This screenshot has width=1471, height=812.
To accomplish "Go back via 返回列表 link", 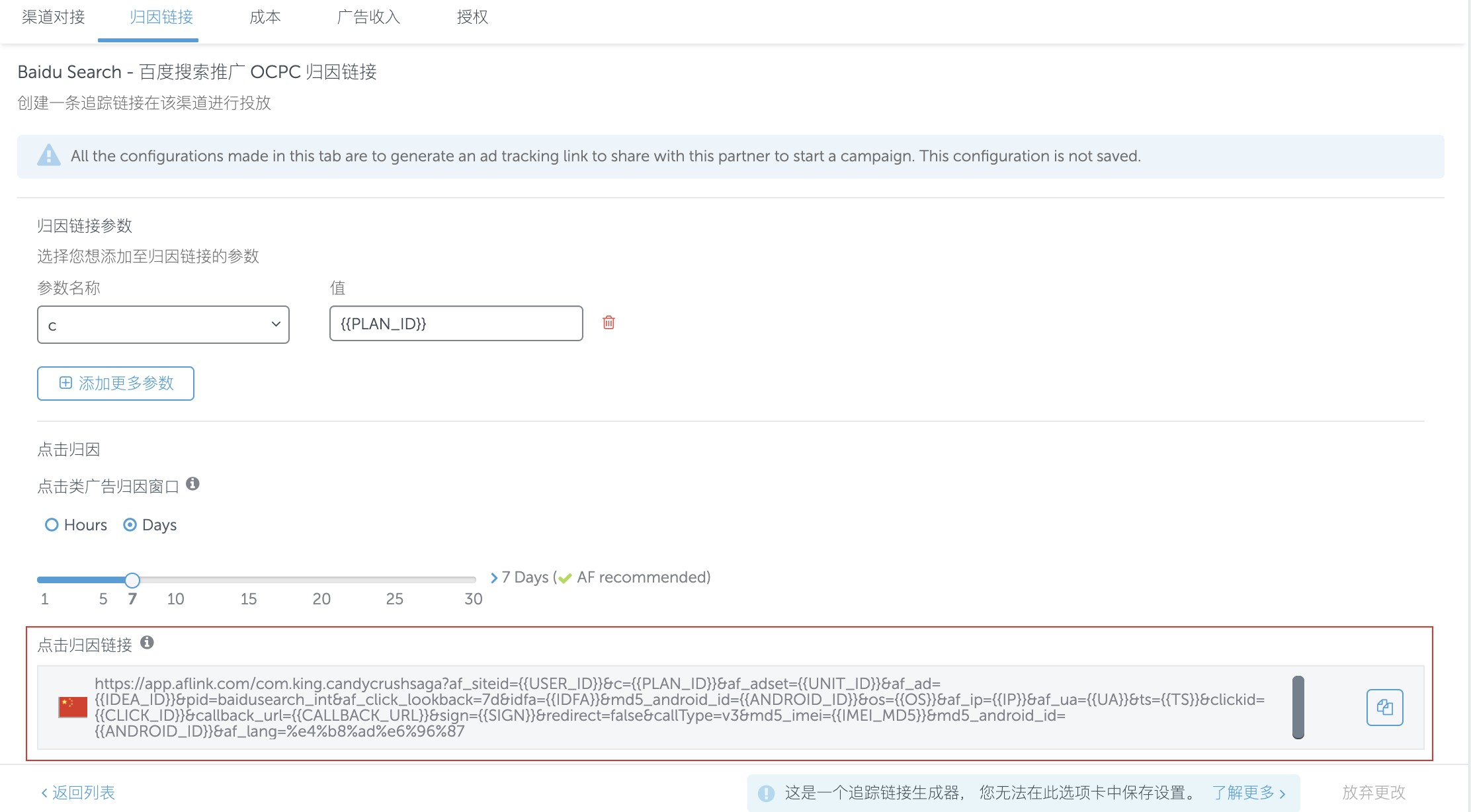I will tap(78, 792).
